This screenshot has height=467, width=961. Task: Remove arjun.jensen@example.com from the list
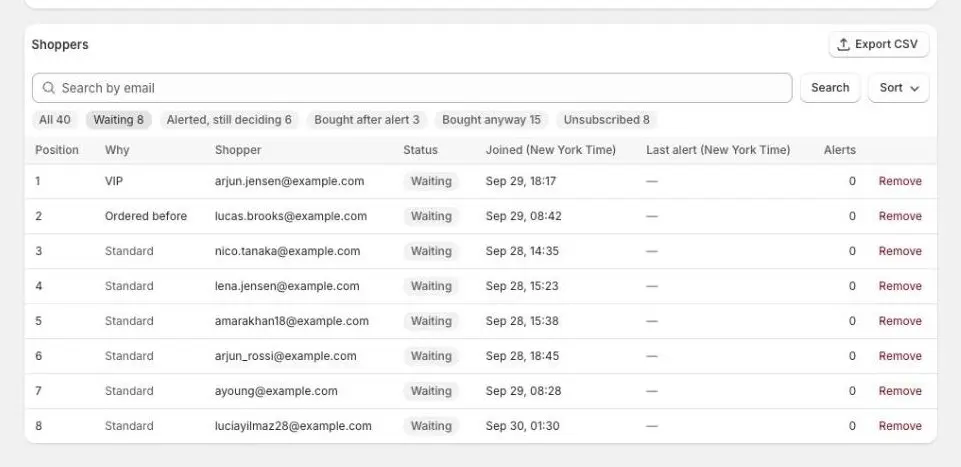pyautogui.click(x=900, y=181)
